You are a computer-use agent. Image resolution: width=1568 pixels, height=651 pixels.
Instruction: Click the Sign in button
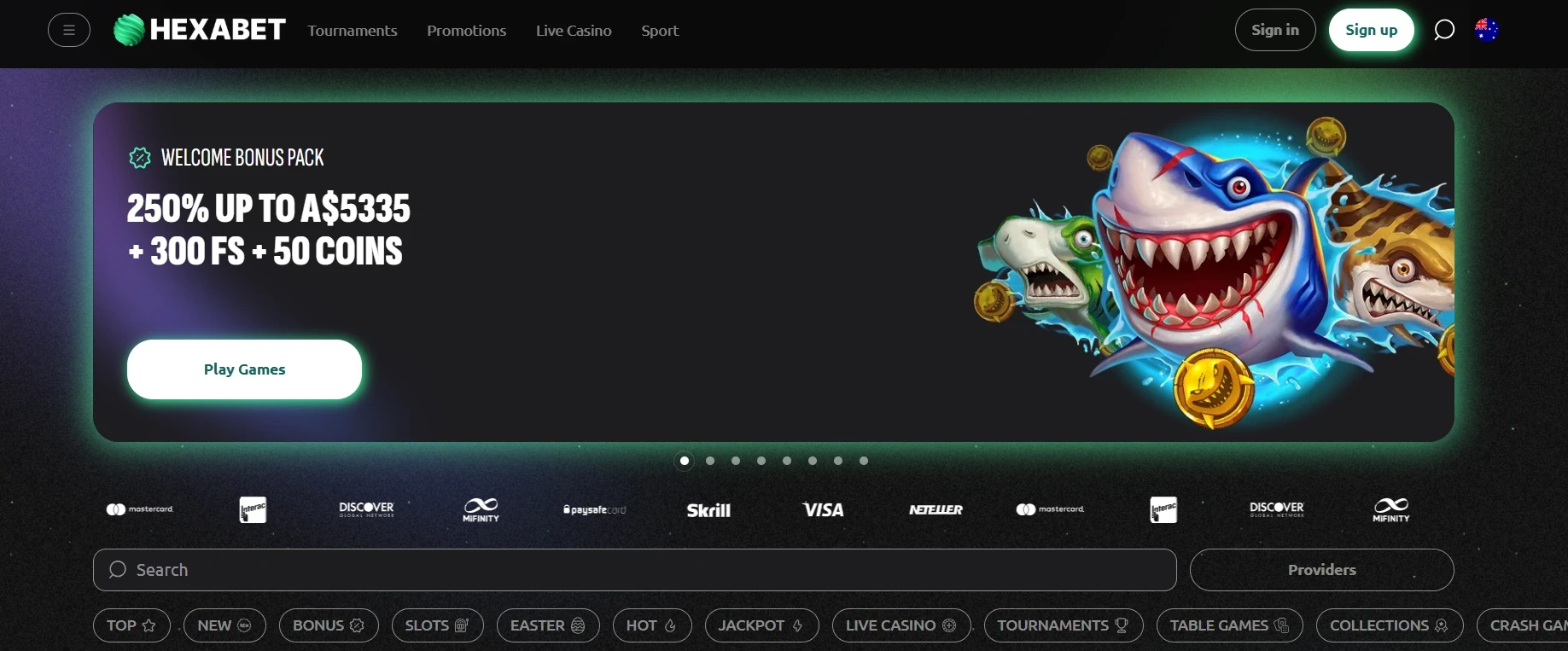(1275, 30)
